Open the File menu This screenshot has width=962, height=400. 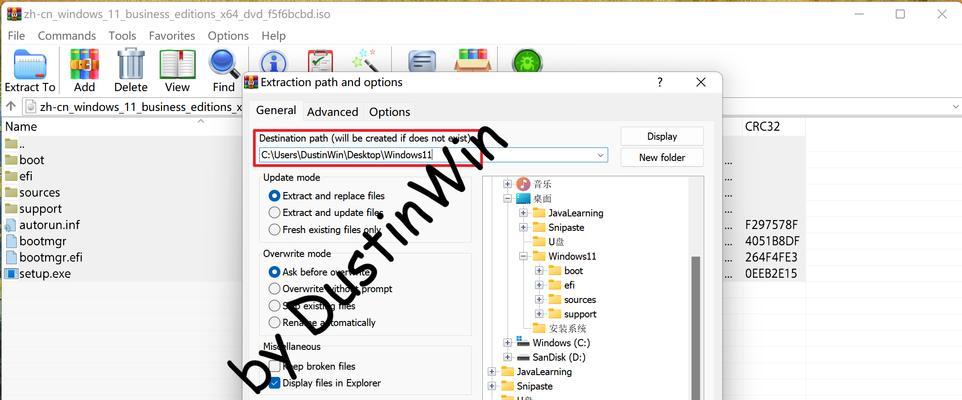point(16,36)
